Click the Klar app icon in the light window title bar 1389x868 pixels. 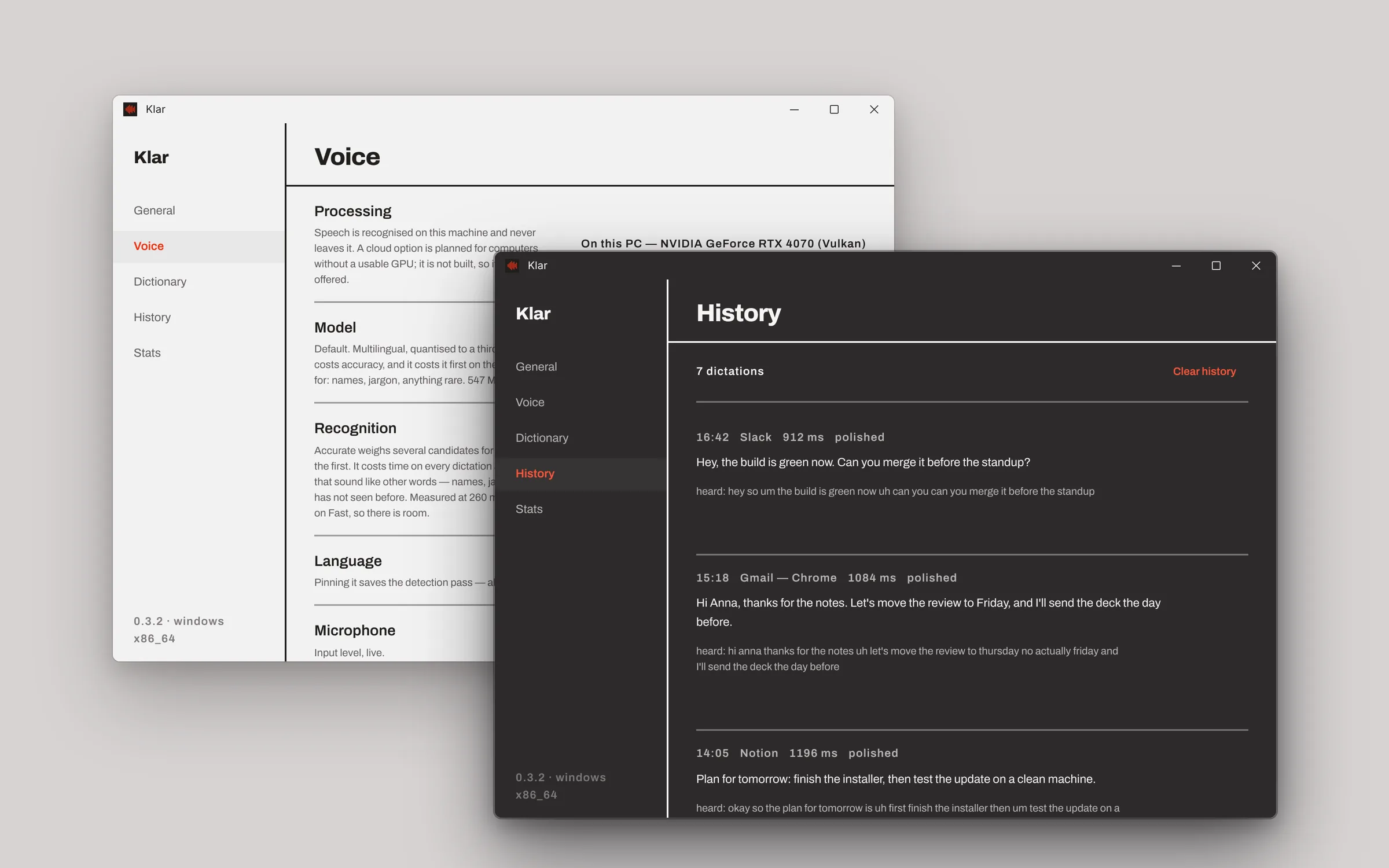pyautogui.click(x=130, y=109)
